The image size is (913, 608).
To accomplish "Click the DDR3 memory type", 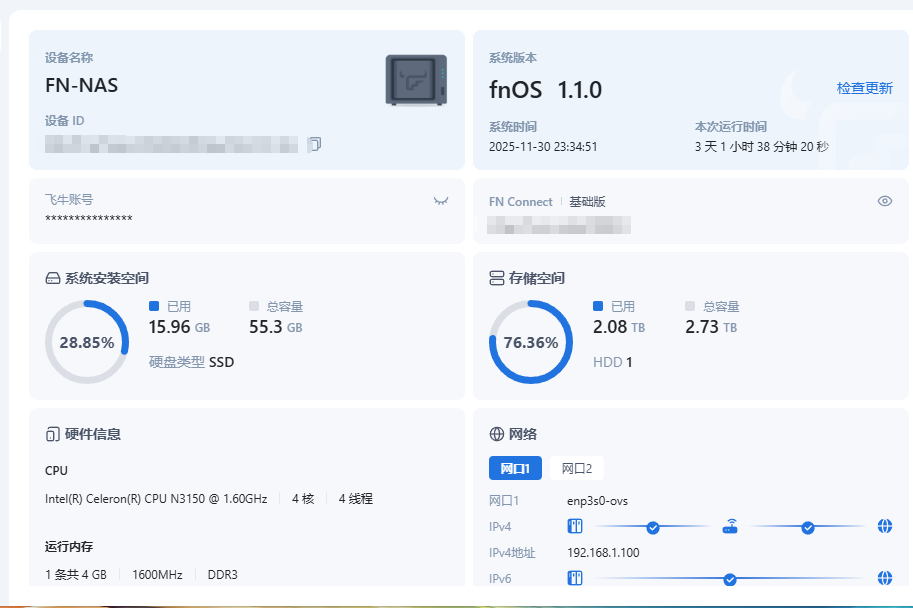I will [x=222, y=575].
